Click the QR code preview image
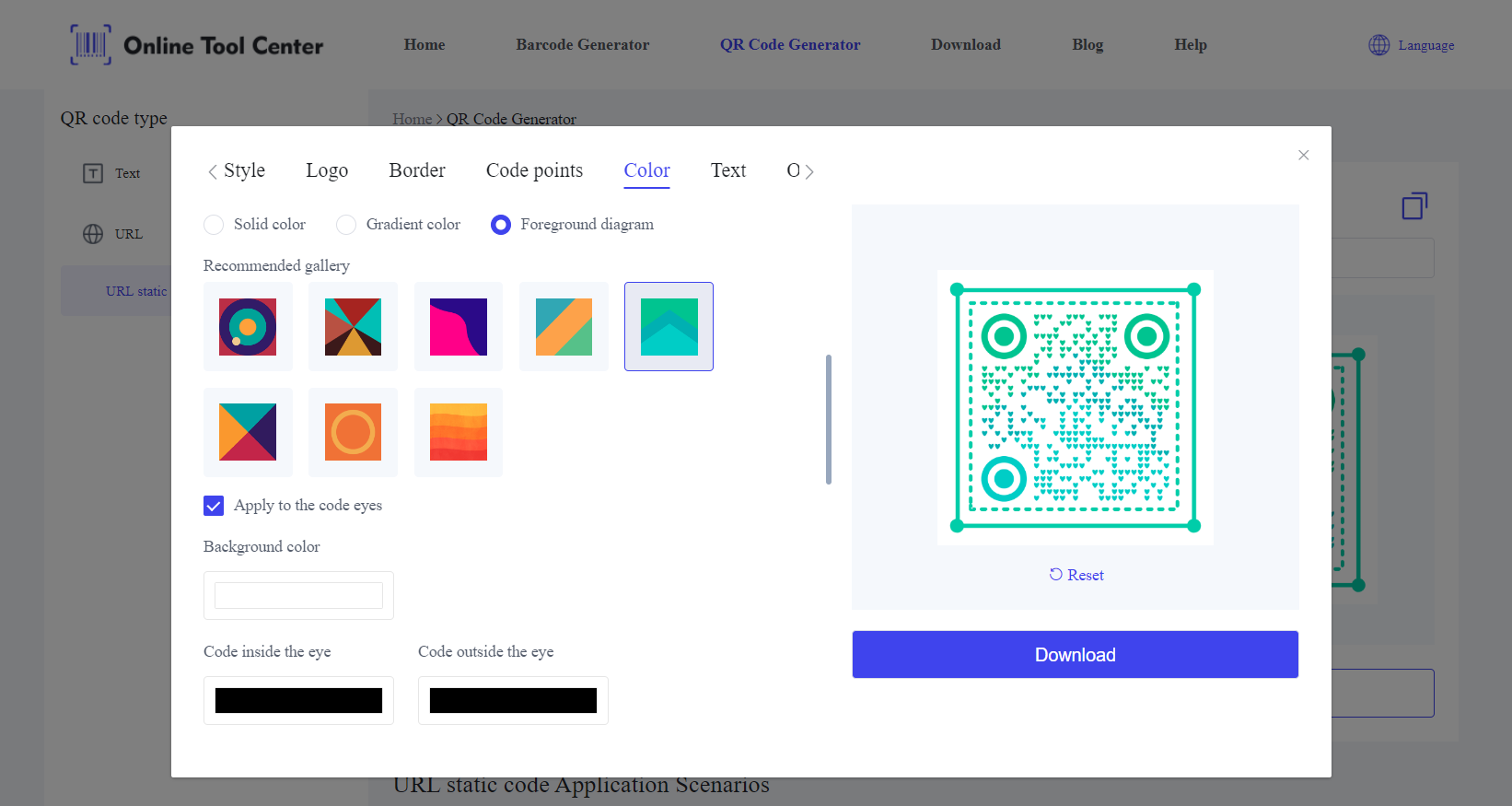Image resolution: width=1512 pixels, height=806 pixels. click(1076, 407)
